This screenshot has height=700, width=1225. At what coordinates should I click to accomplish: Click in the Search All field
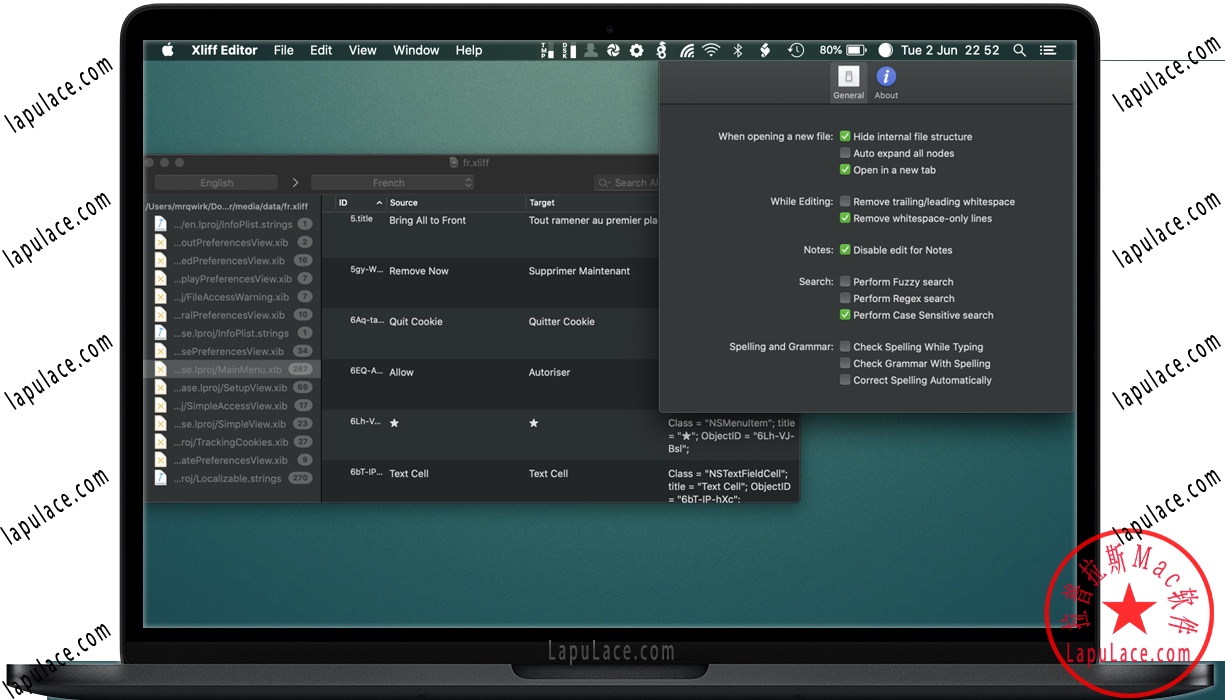pos(627,183)
